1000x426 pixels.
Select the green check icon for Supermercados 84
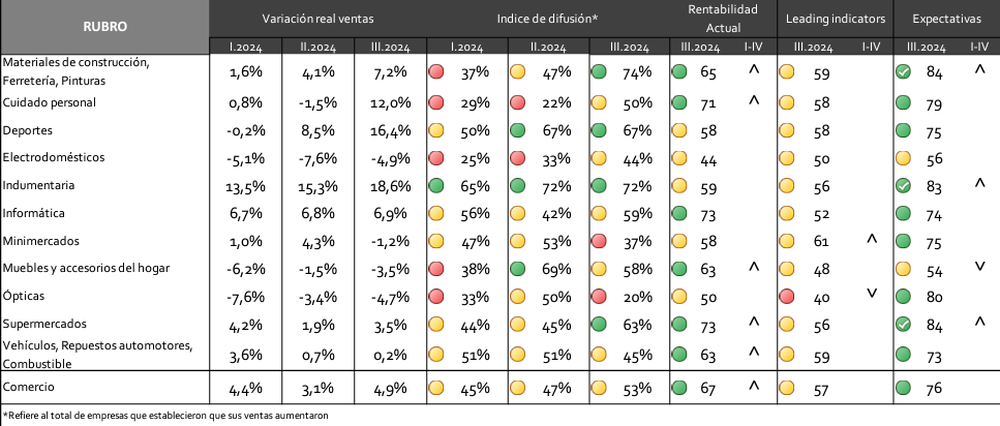tap(902, 324)
